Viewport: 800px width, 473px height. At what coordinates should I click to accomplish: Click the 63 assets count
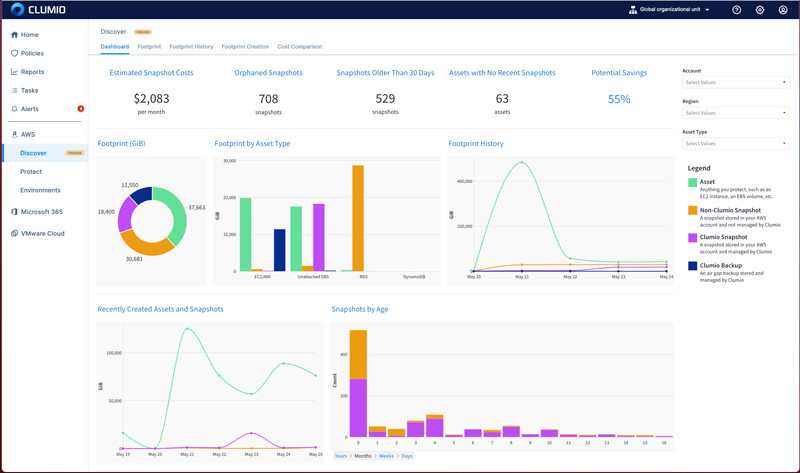coord(502,98)
